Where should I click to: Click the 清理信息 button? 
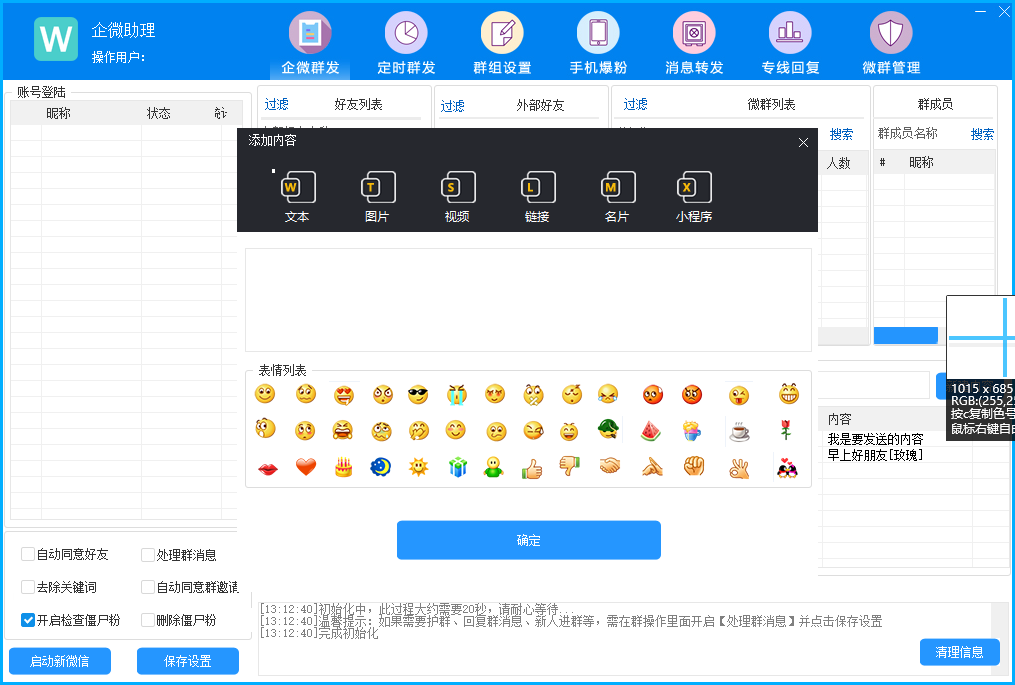click(x=959, y=652)
